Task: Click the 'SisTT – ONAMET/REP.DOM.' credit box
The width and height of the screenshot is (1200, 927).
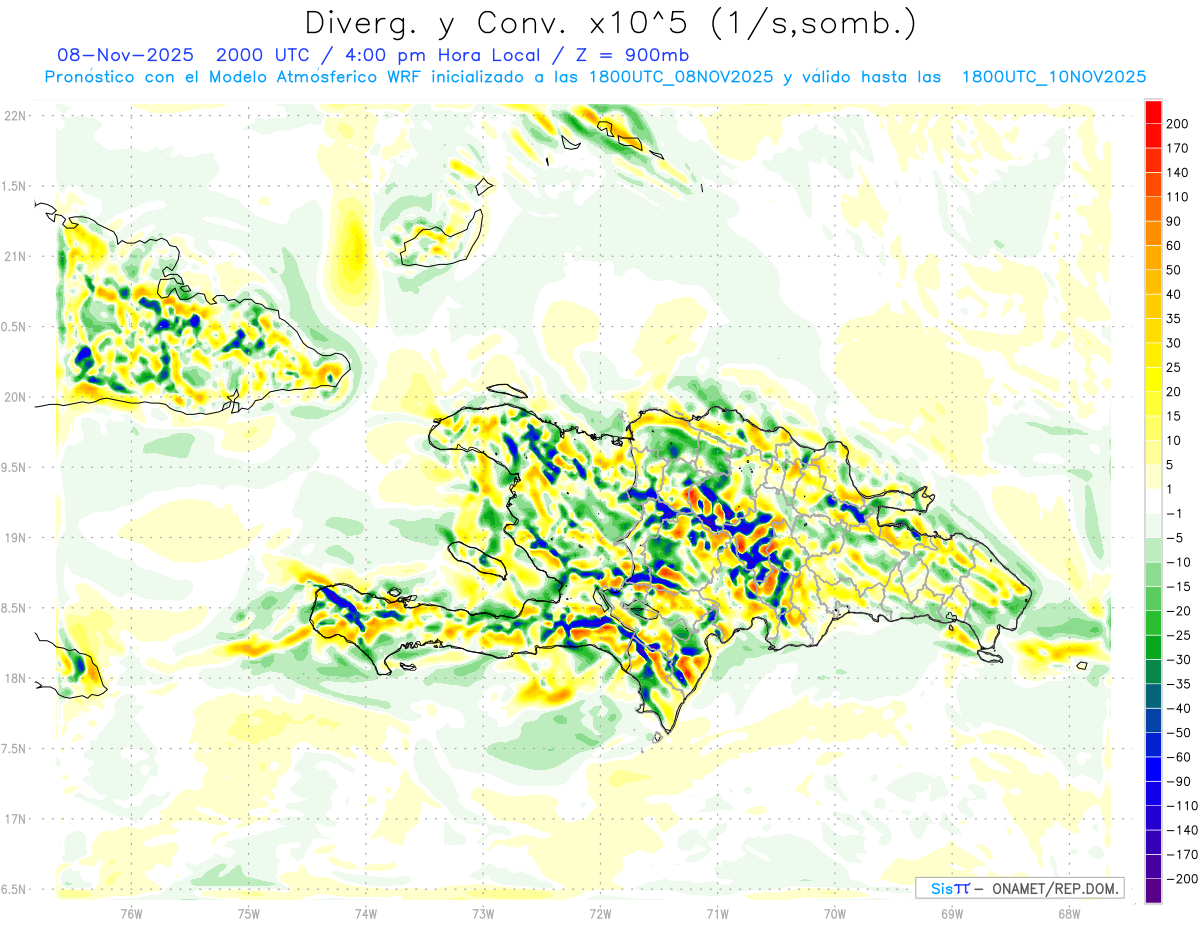Action: (x=1020, y=888)
